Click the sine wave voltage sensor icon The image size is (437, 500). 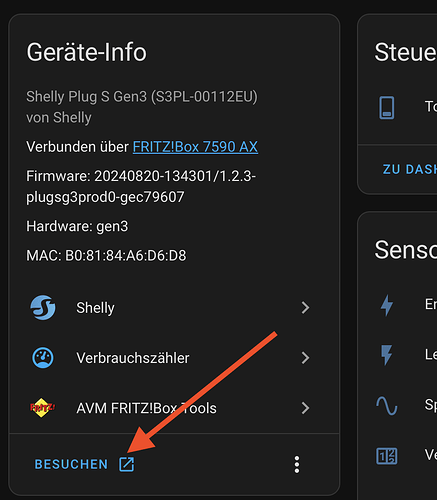[x=387, y=406]
